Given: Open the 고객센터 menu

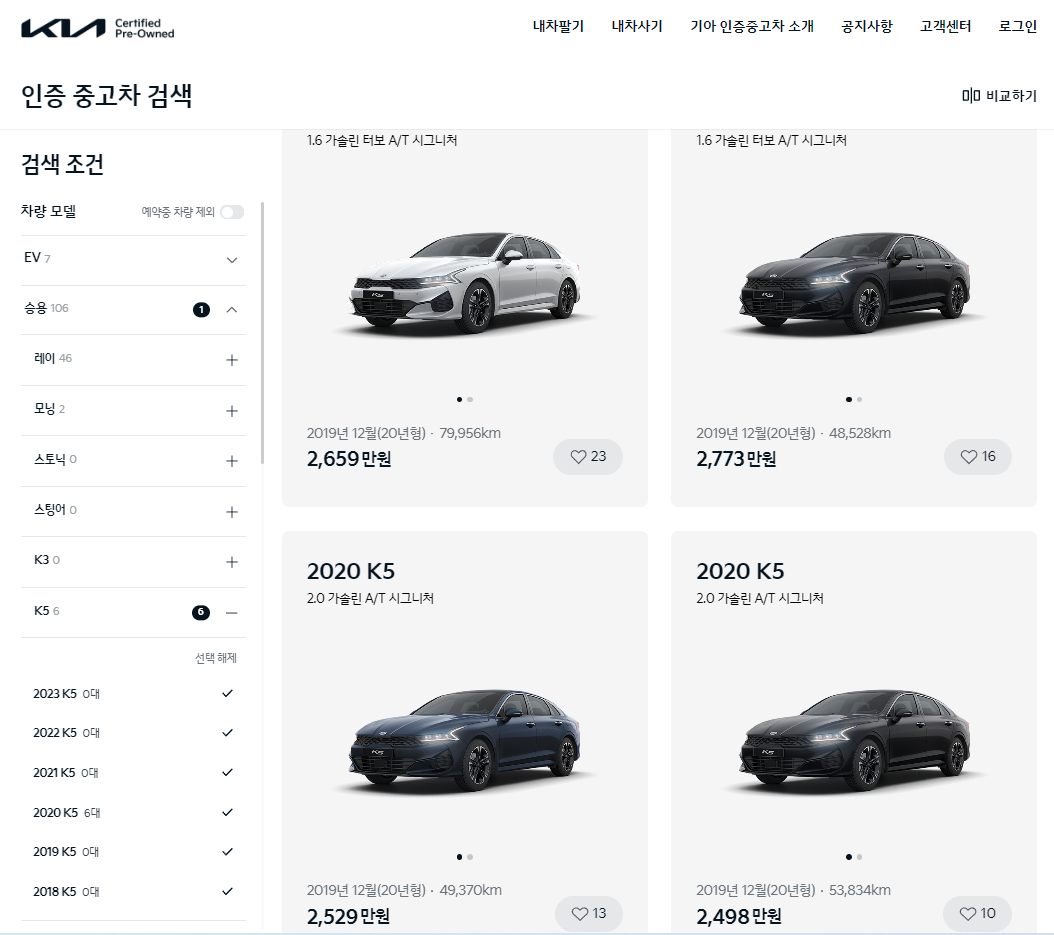Looking at the screenshot, I should 945,26.
